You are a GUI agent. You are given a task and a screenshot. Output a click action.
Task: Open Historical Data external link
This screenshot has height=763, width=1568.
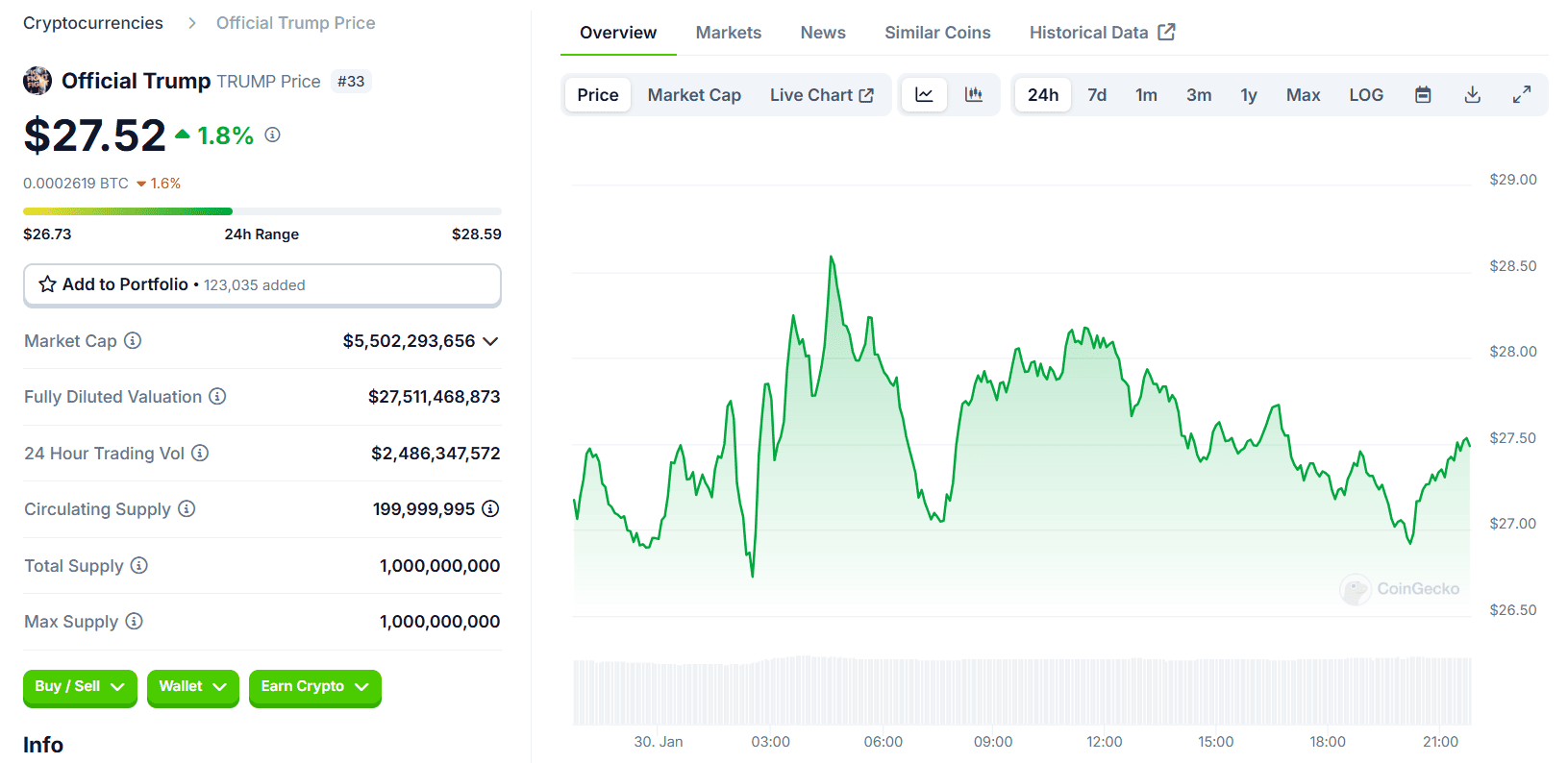1102,33
